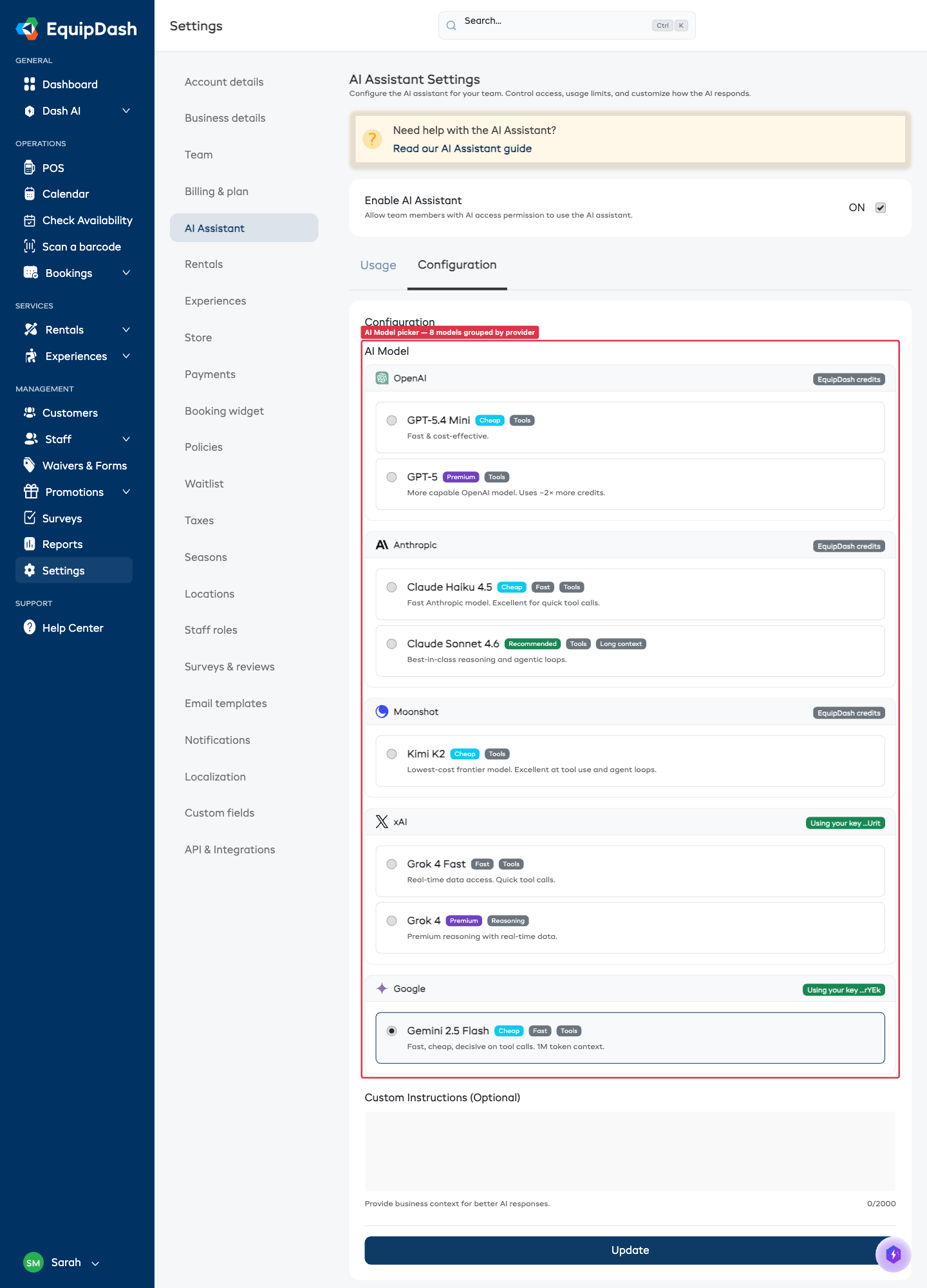This screenshot has height=1288, width=927.
Task: Click the SM user avatar
Action: pyautogui.click(x=33, y=1262)
